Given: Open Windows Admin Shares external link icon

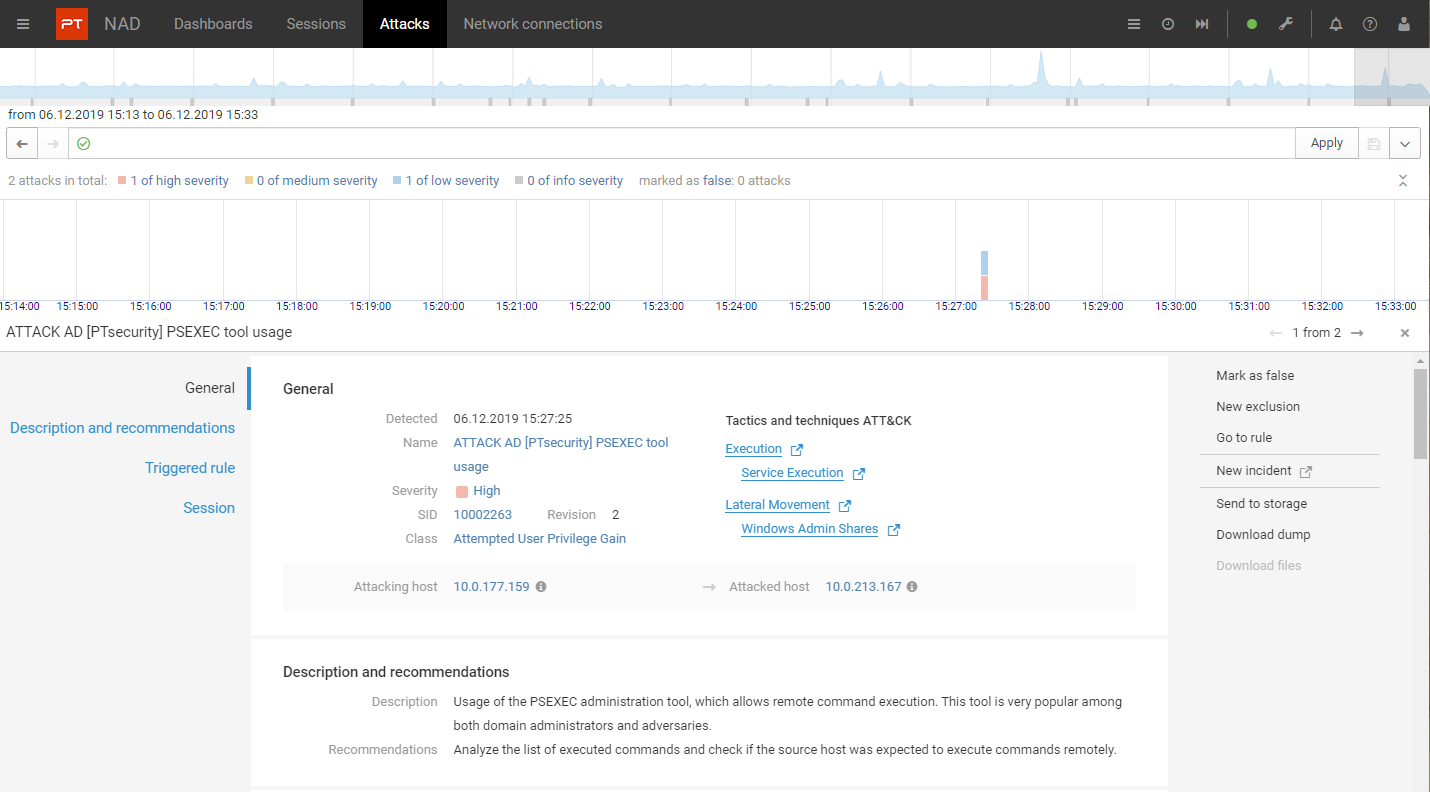Looking at the screenshot, I should point(893,530).
